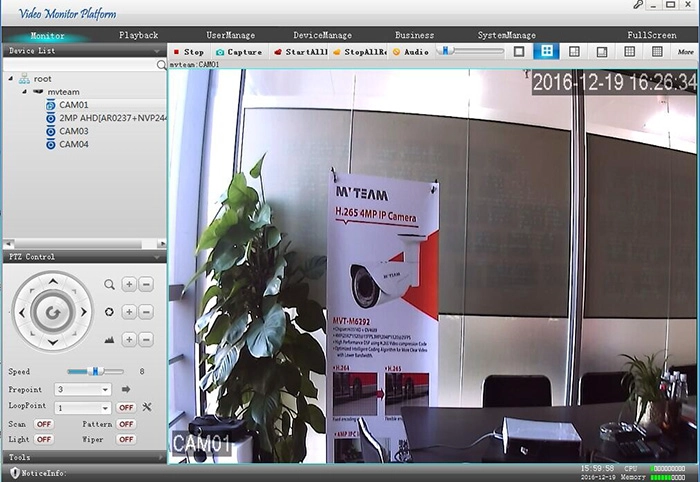Collapse the mvteam tree node
Screen dimensions: 700x482
click(x=25, y=91)
